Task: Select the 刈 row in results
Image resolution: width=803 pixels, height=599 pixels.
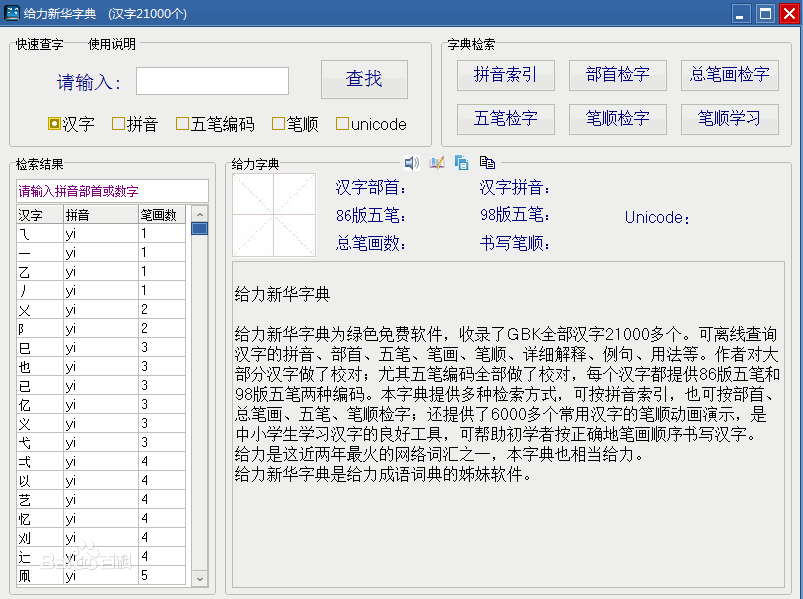Action: [101, 537]
